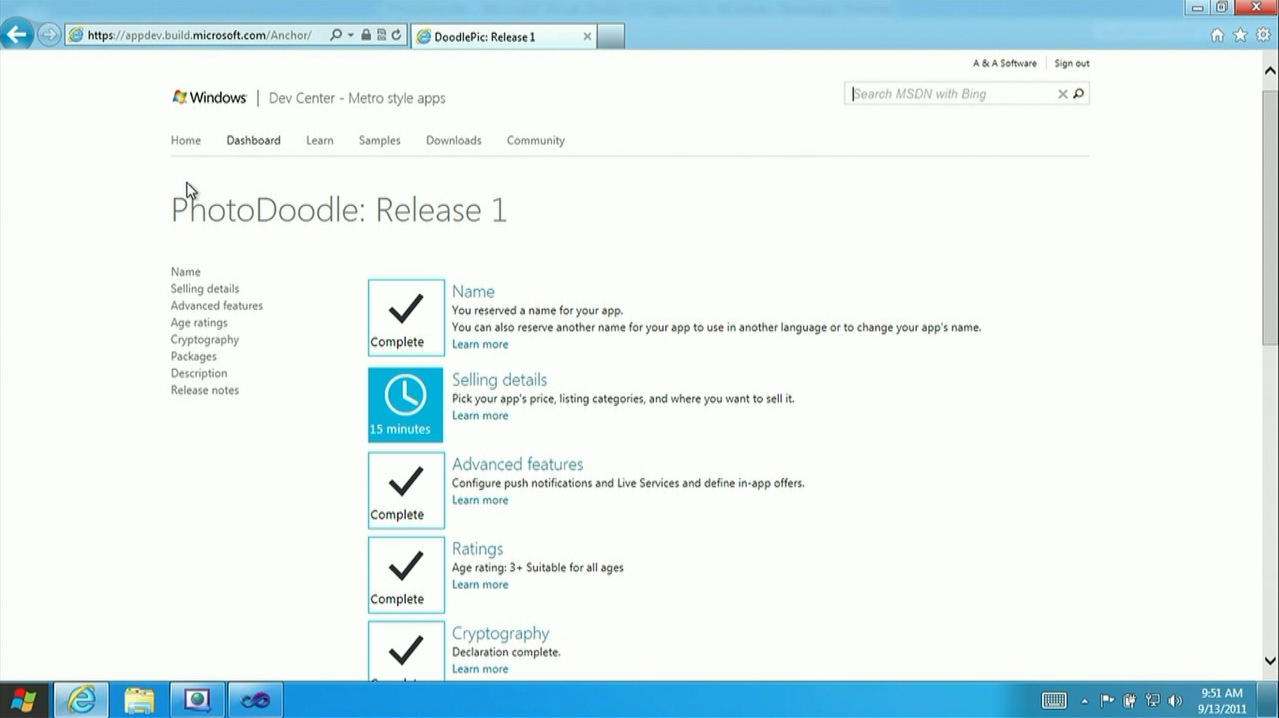The width and height of the screenshot is (1279, 718).
Task: Open File Explorer folder taskbar icon
Action: tap(139, 700)
